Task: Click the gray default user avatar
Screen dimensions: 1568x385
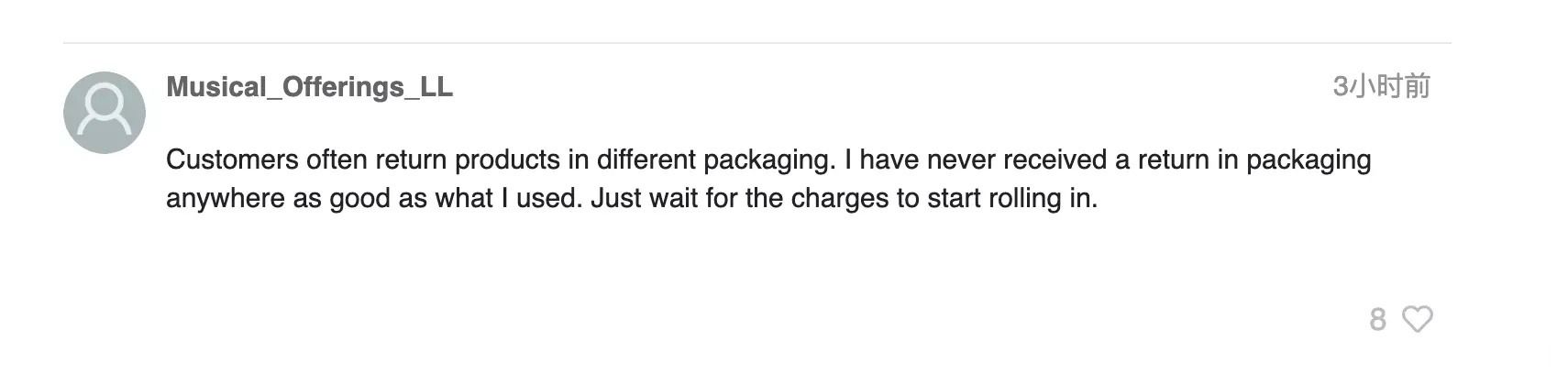Action: (105, 113)
